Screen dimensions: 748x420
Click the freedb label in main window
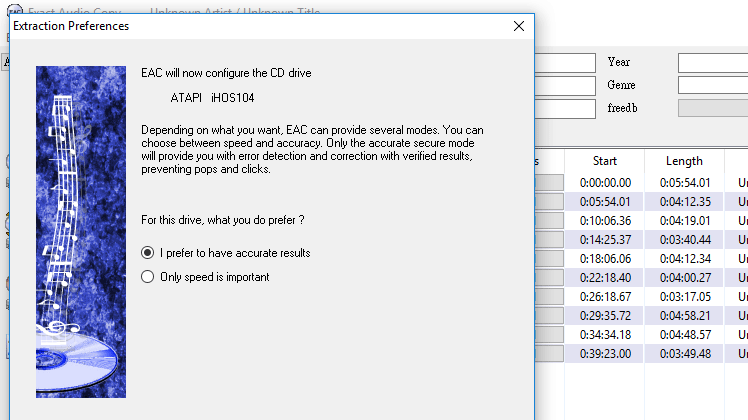tap(622, 108)
